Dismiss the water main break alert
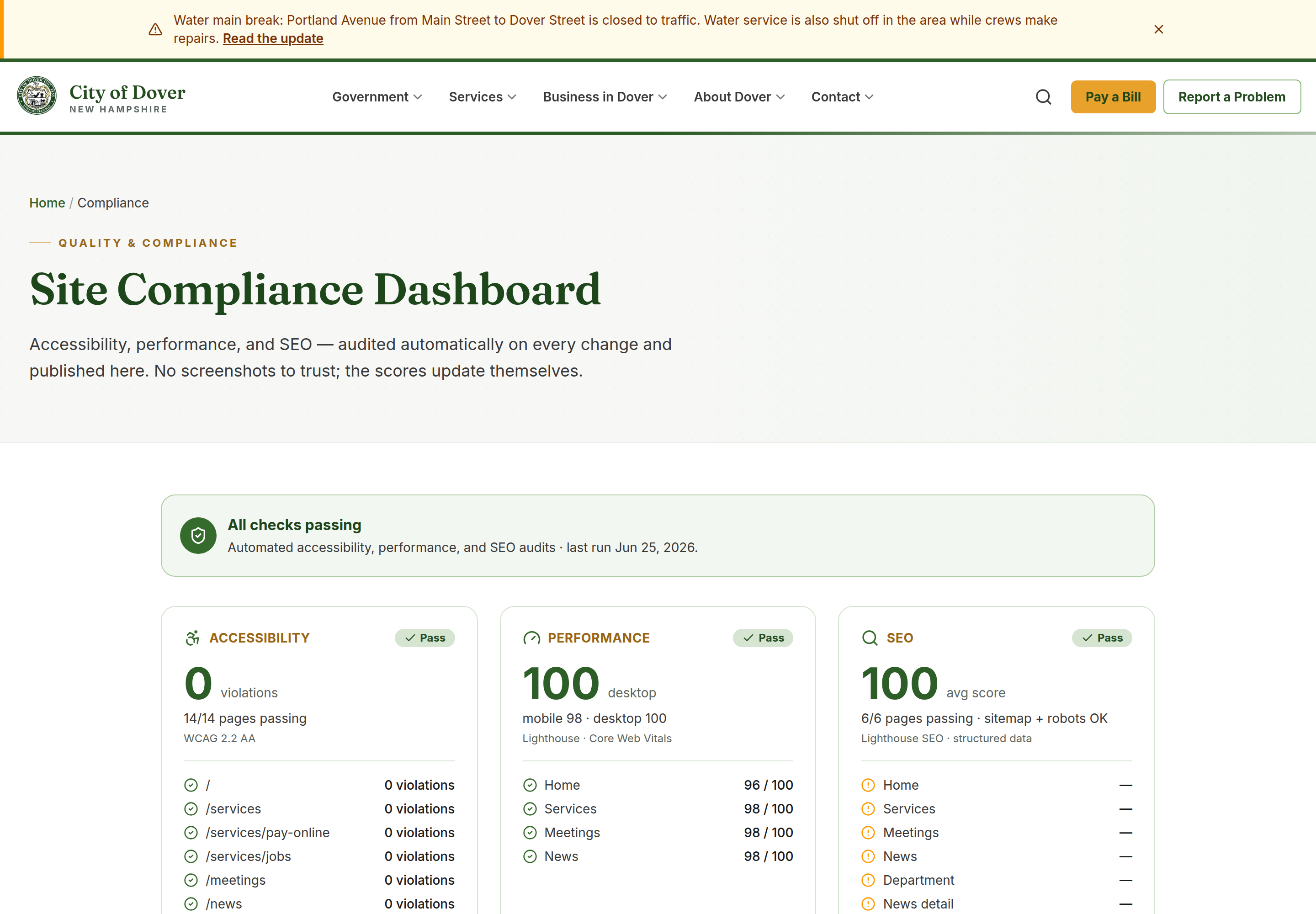 pos(1158,29)
